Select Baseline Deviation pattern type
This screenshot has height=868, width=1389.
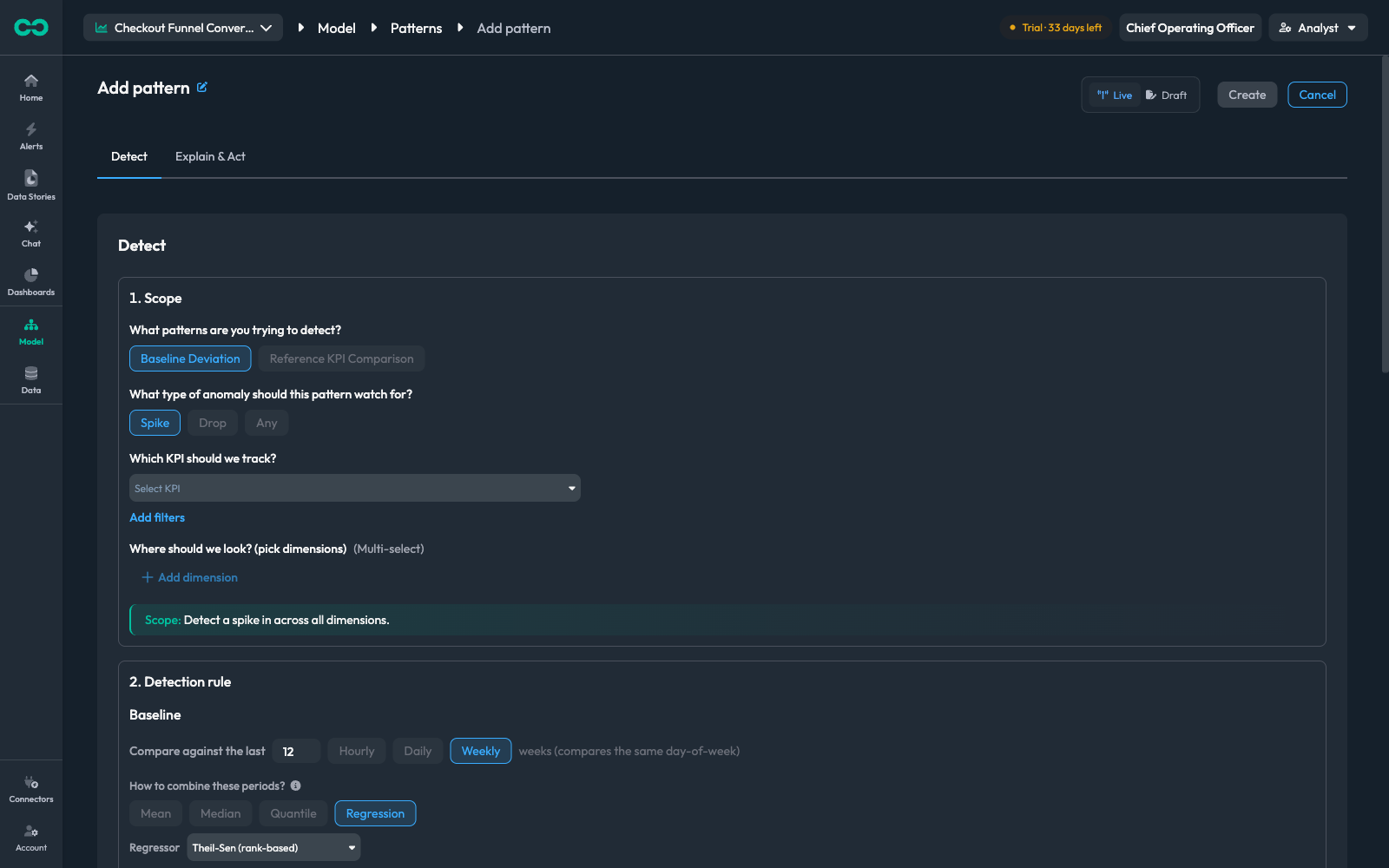tap(190, 358)
